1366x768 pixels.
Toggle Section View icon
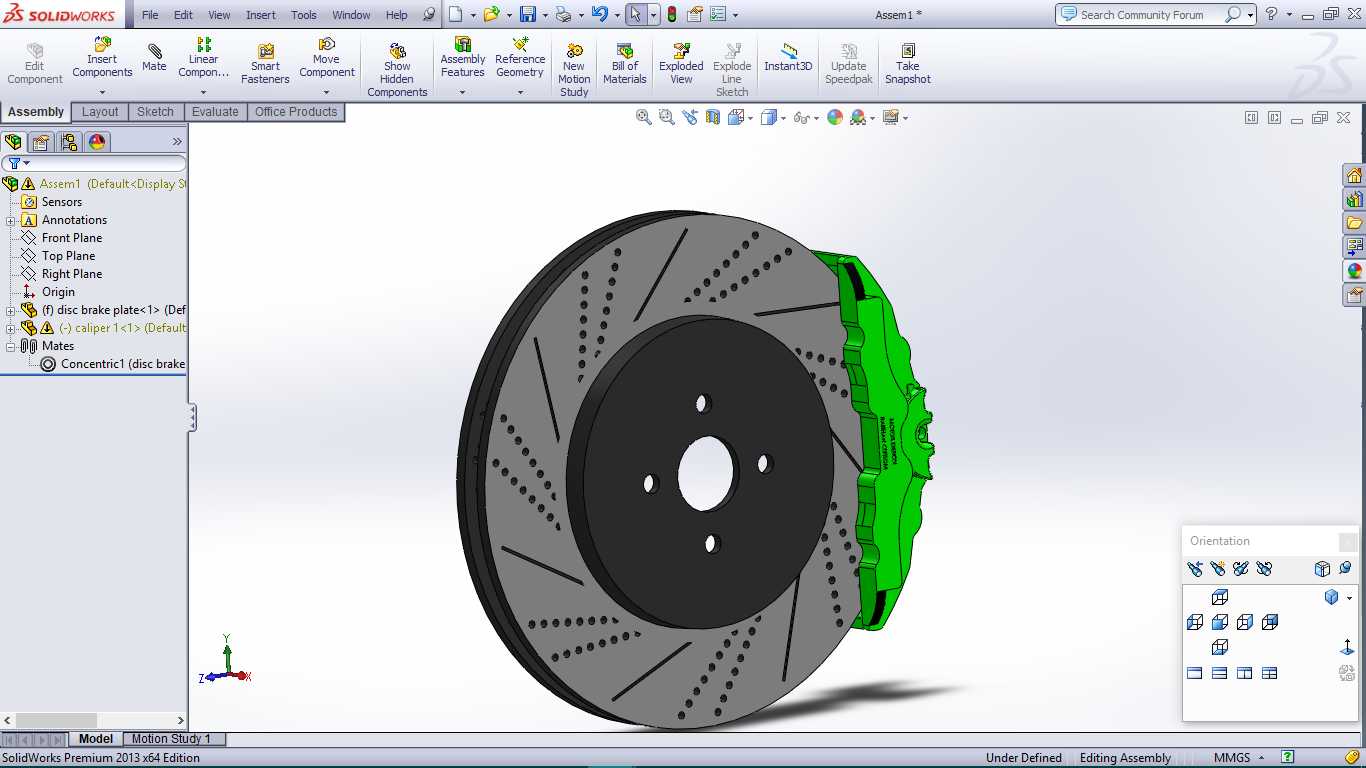pos(713,117)
